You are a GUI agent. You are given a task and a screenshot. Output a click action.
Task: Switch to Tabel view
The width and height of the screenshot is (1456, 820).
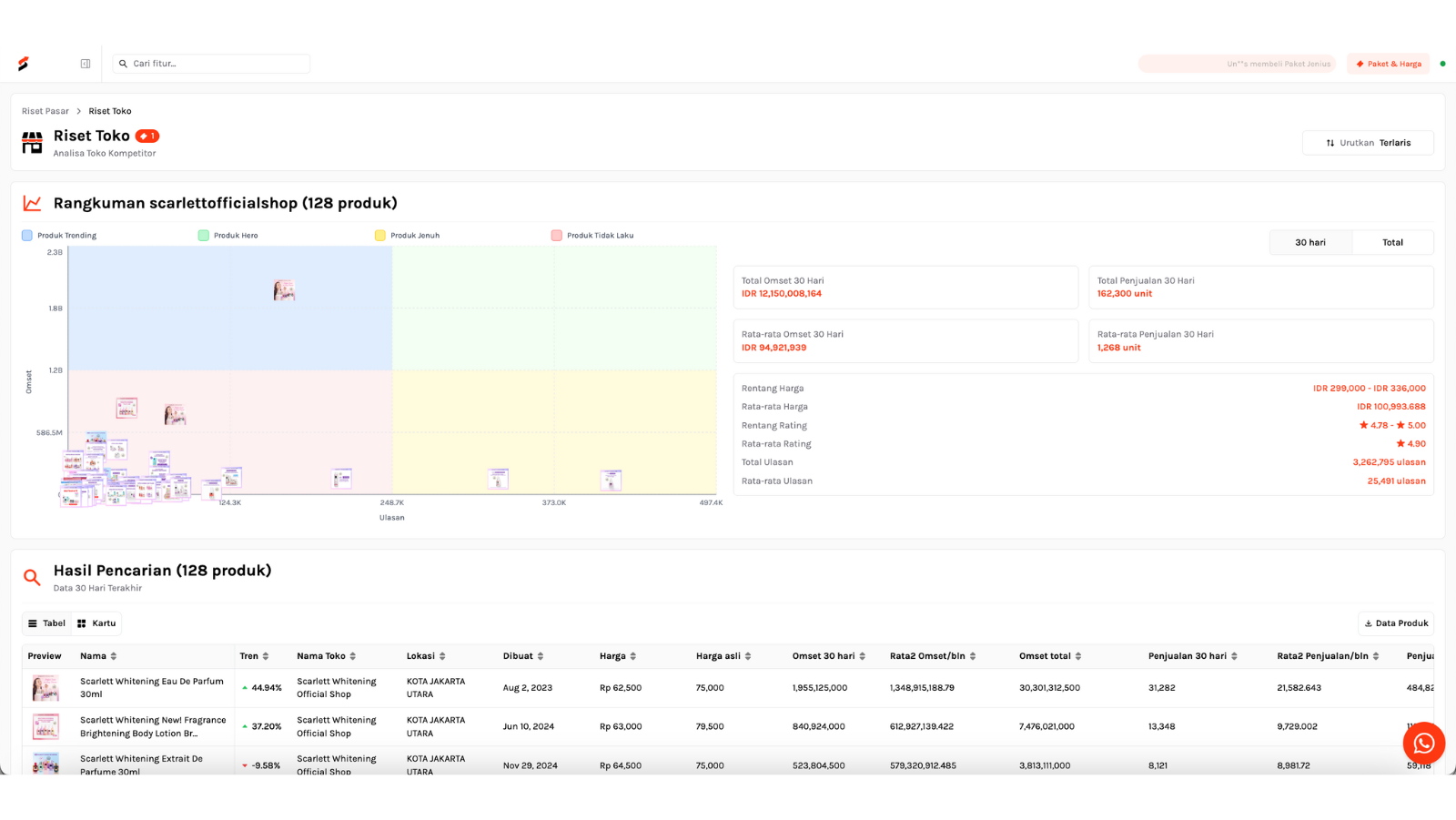click(46, 623)
